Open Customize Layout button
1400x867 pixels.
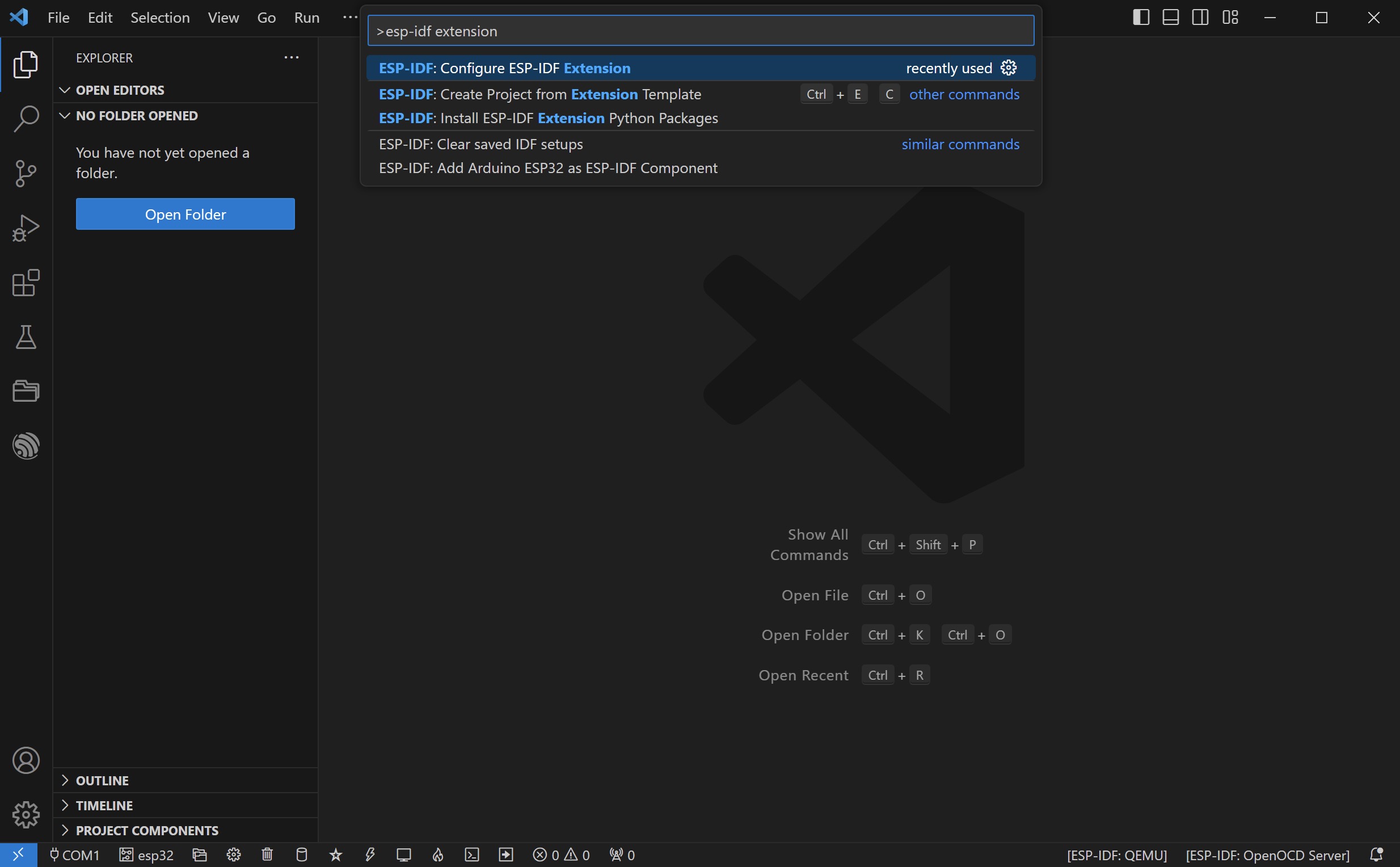(1230, 17)
